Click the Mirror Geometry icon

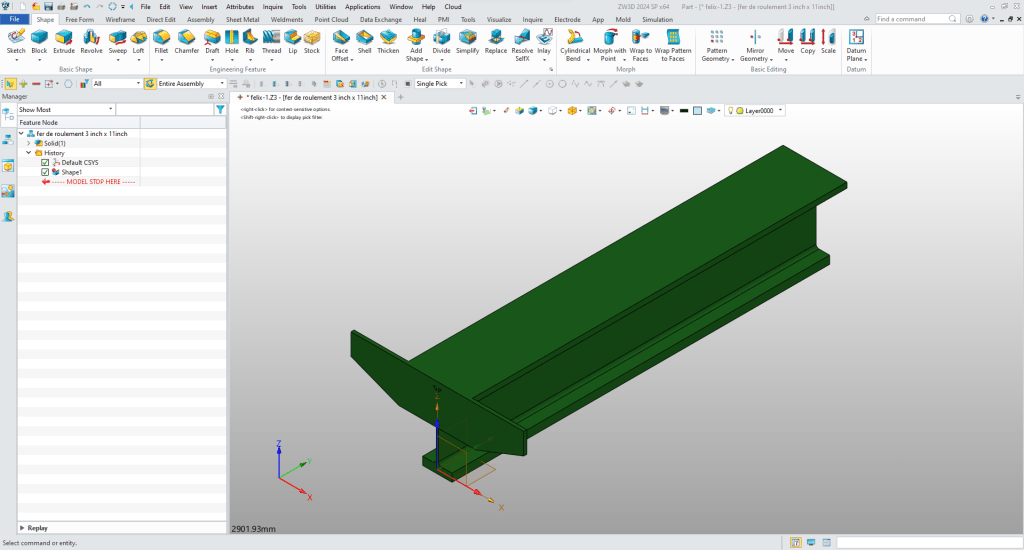[755, 38]
